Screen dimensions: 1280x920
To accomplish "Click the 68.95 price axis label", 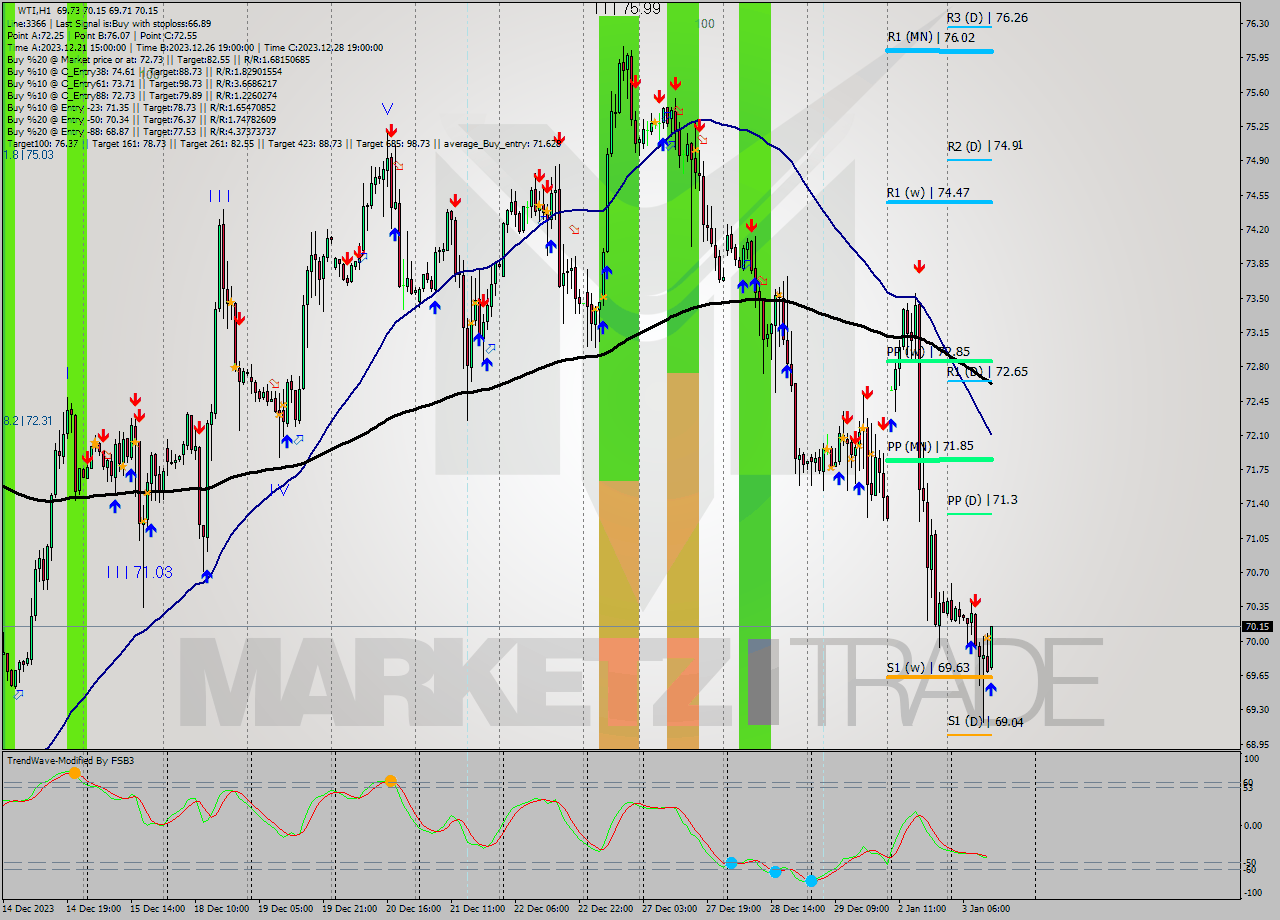I will (1257, 744).
